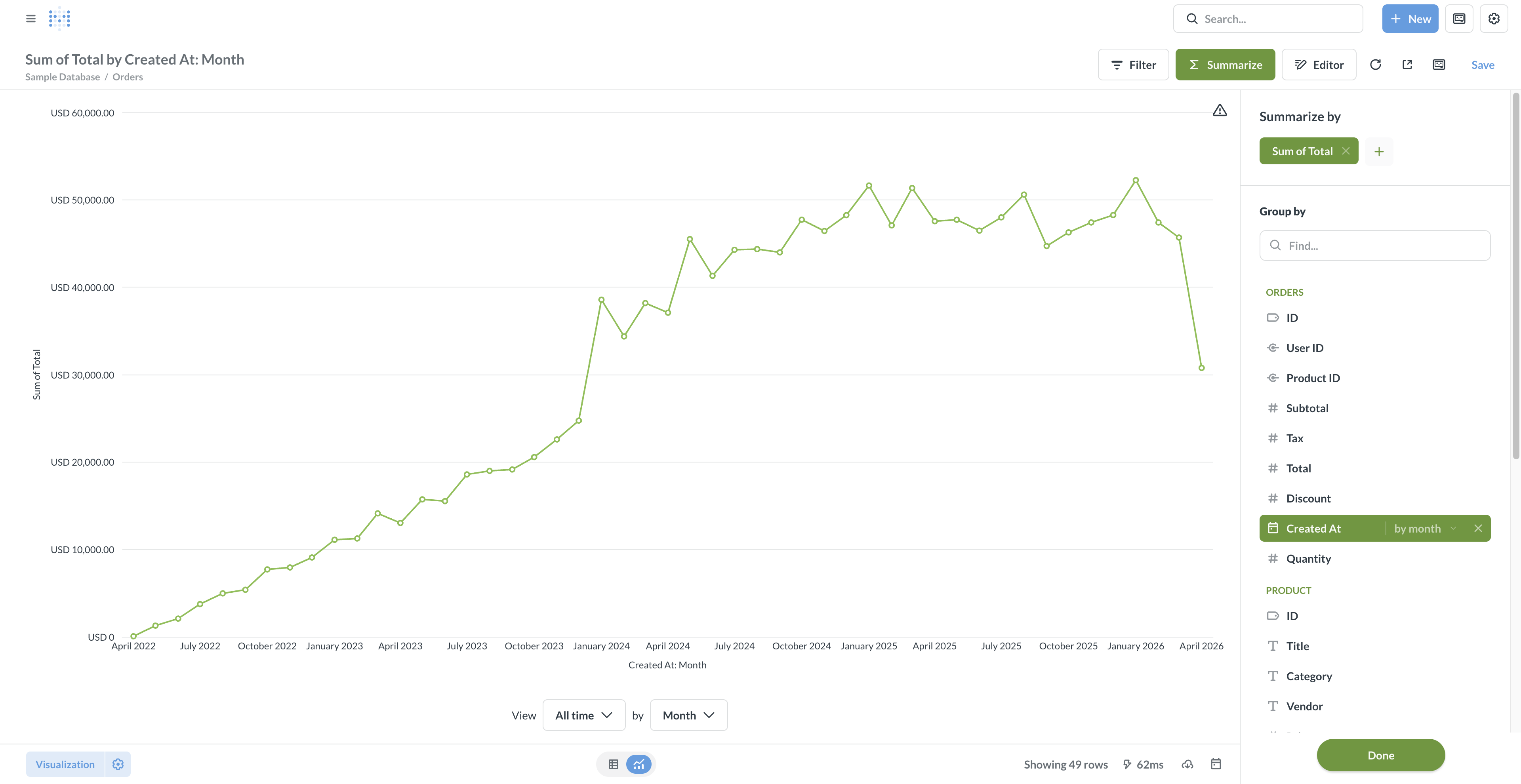Click the refresh query icon

click(x=1375, y=65)
